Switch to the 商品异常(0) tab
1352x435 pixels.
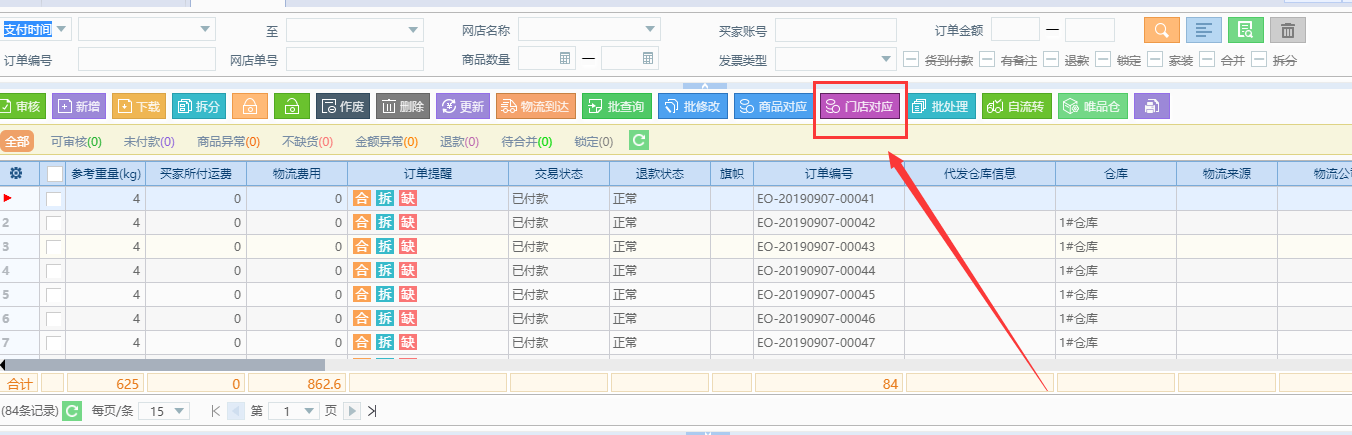[229, 142]
